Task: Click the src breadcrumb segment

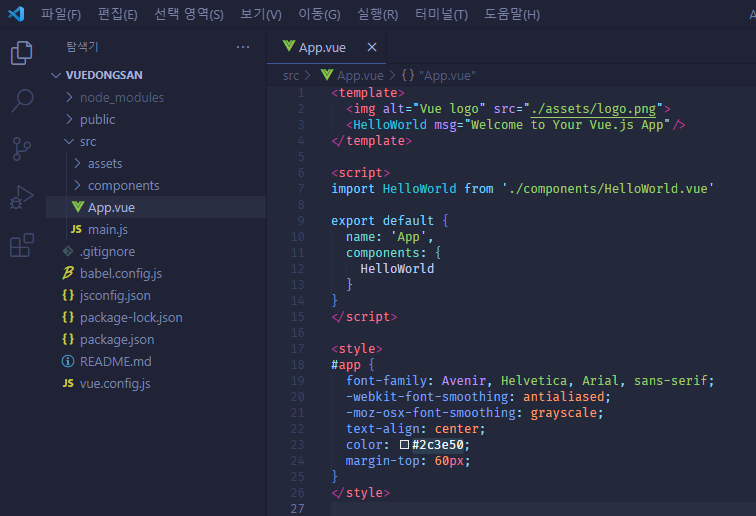Action: 290,75
